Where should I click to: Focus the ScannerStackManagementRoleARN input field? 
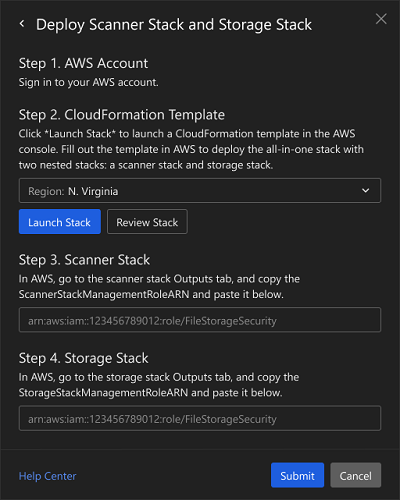coord(200,320)
